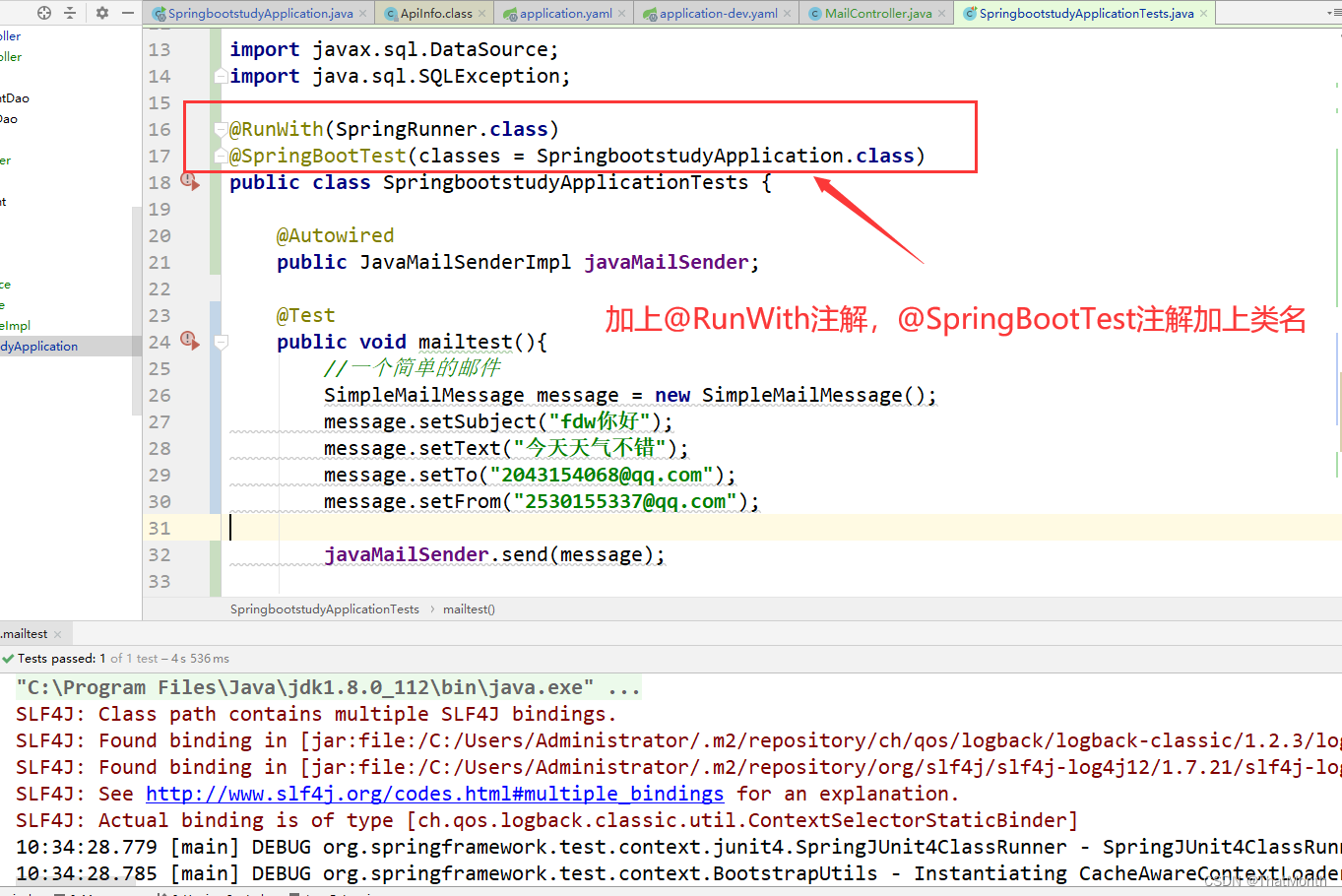The width and height of the screenshot is (1342, 896).
Task: Switch to SpringbootstudyApplication.java tab
Action: click(x=260, y=14)
